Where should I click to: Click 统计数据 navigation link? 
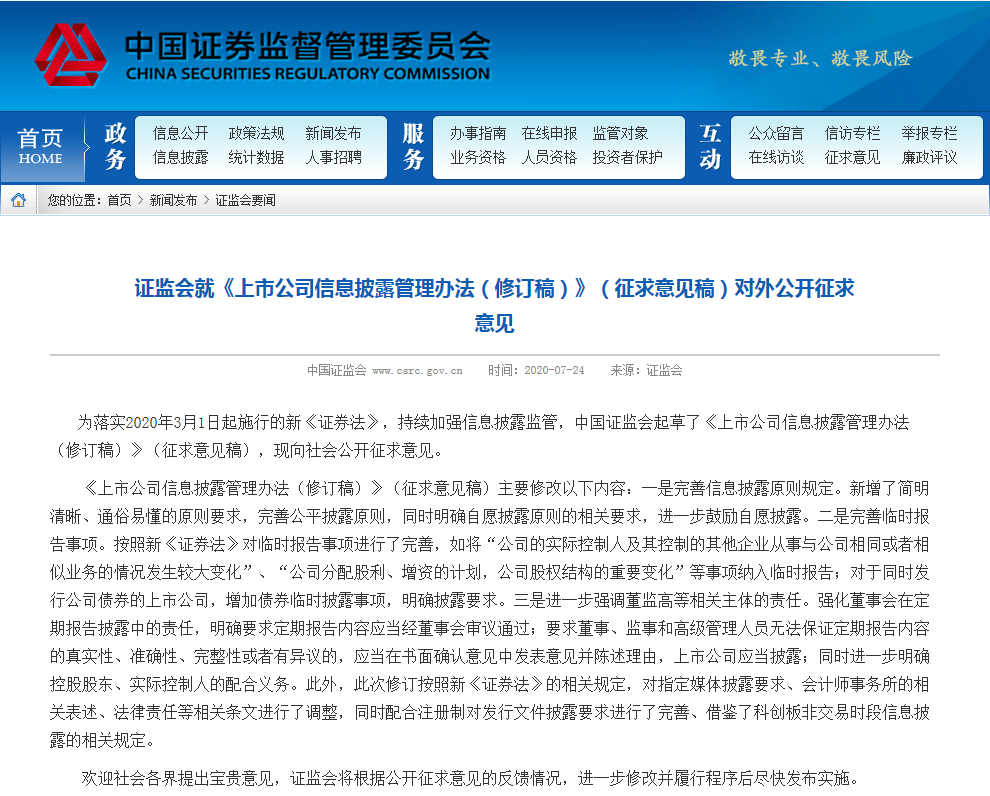(x=256, y=157)
